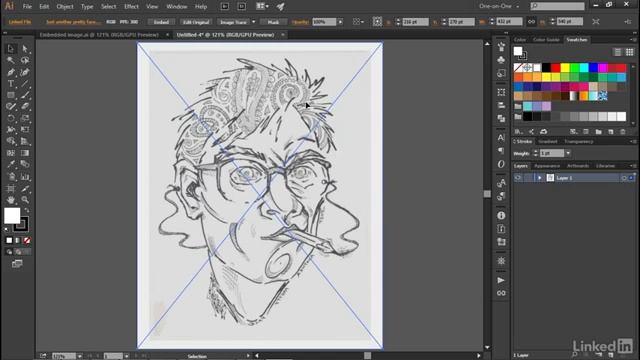Select the Lasso tool
The width and height of the screenshot is (640, 360).
click(x=25, y=60)
